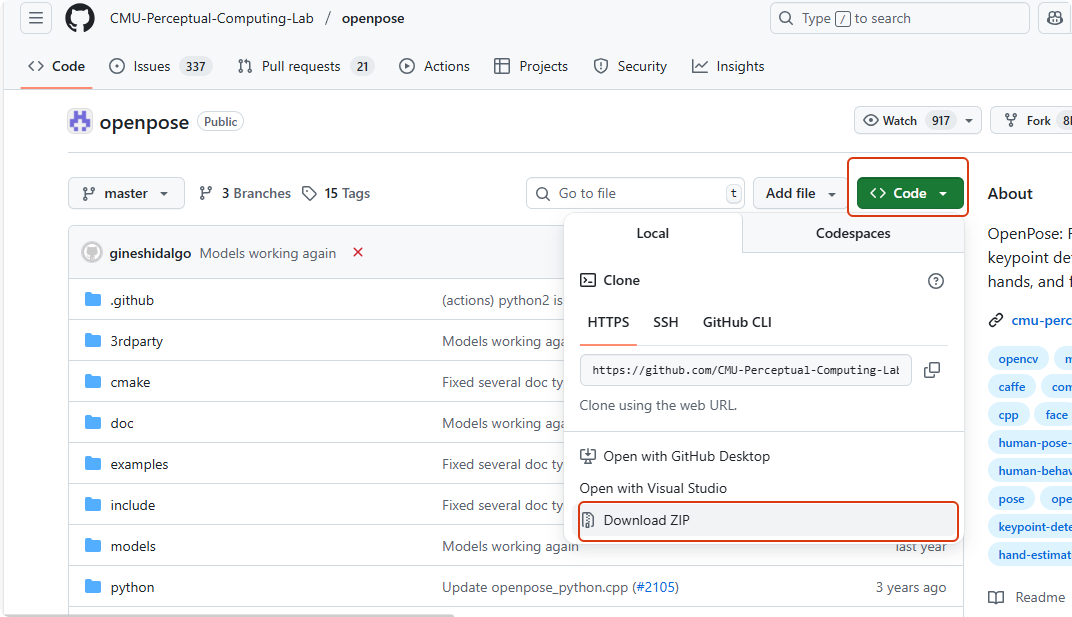Switch to the Local tab in clone panel
The width and height of the screenshot is (1072, 617).
[653, 233]
